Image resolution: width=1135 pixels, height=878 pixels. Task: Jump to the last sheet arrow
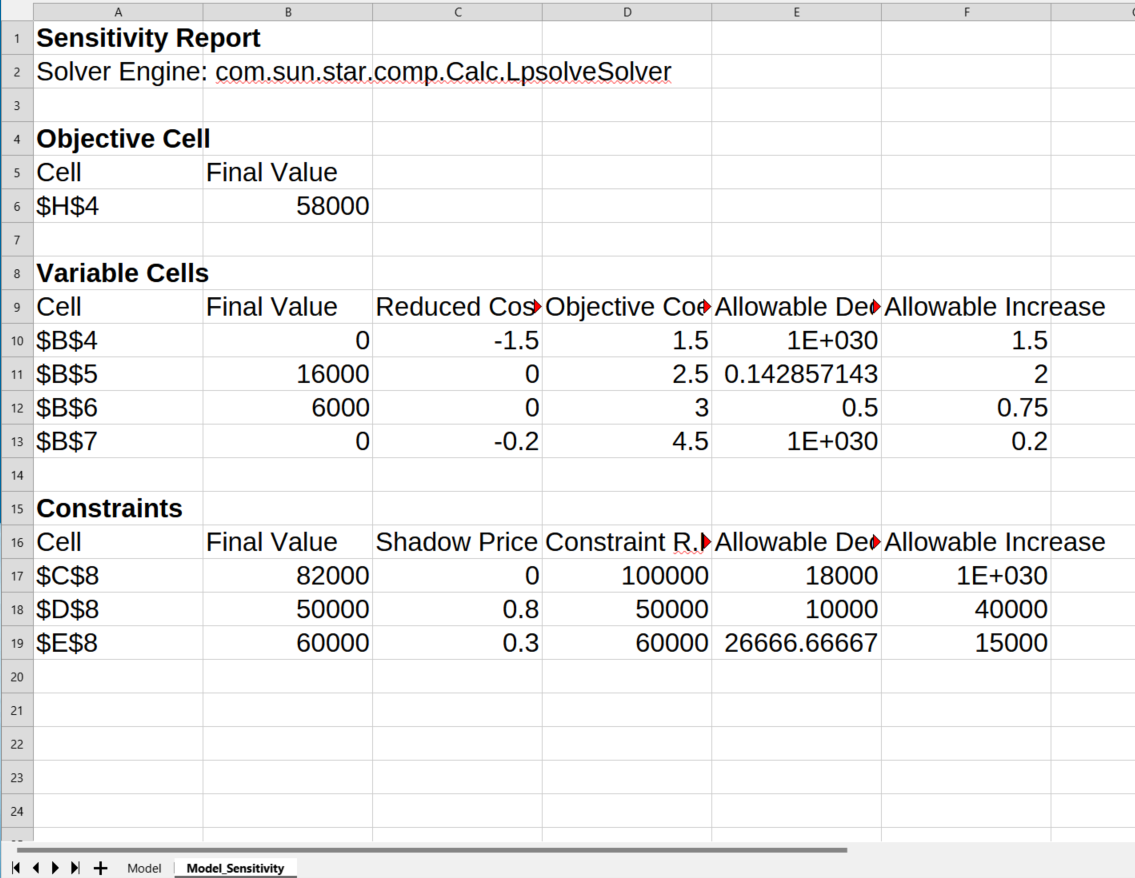point(75,868)
